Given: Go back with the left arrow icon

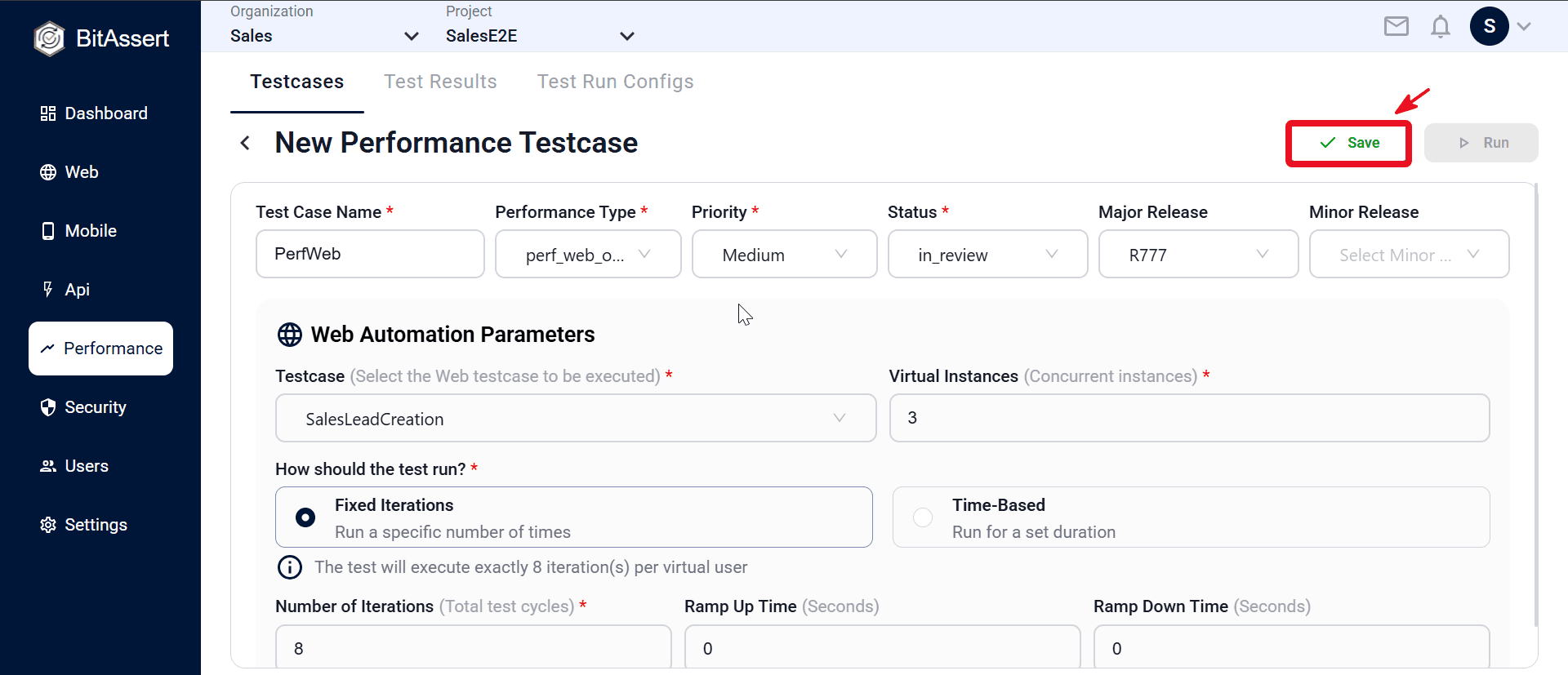Looking at the screenshot, I should tap(245, 143).
